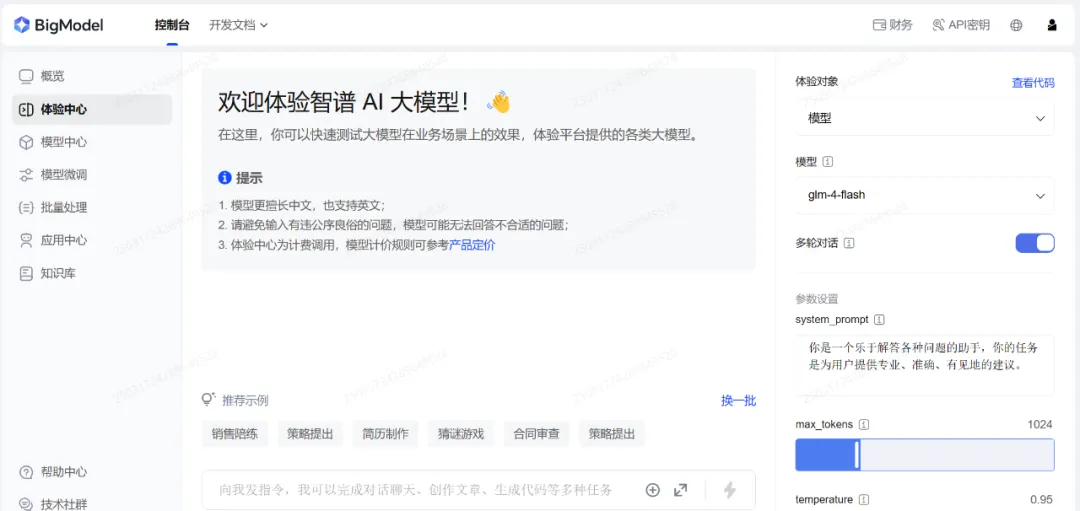The image size is (1080, 511).
Task: Select the 猜谜游戏 example chip
Action: (x=461, y=434)
